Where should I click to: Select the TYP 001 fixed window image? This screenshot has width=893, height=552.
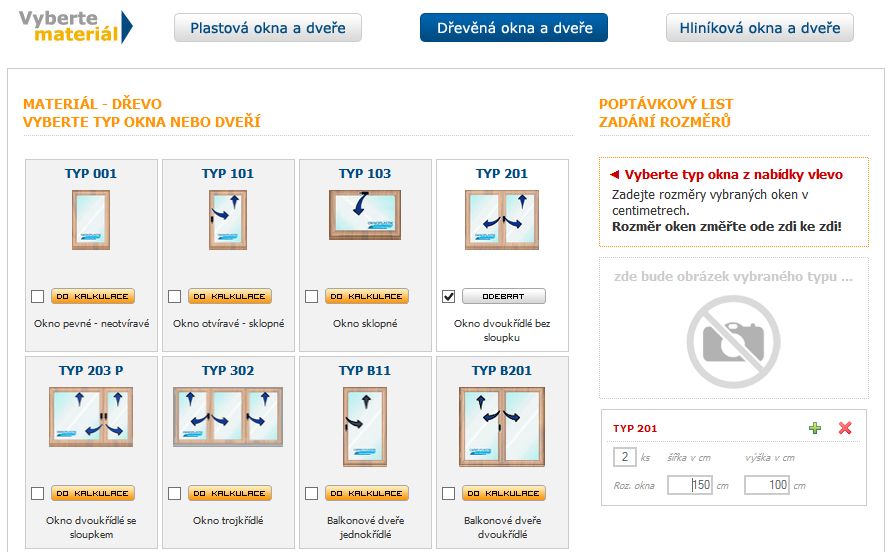91,219
